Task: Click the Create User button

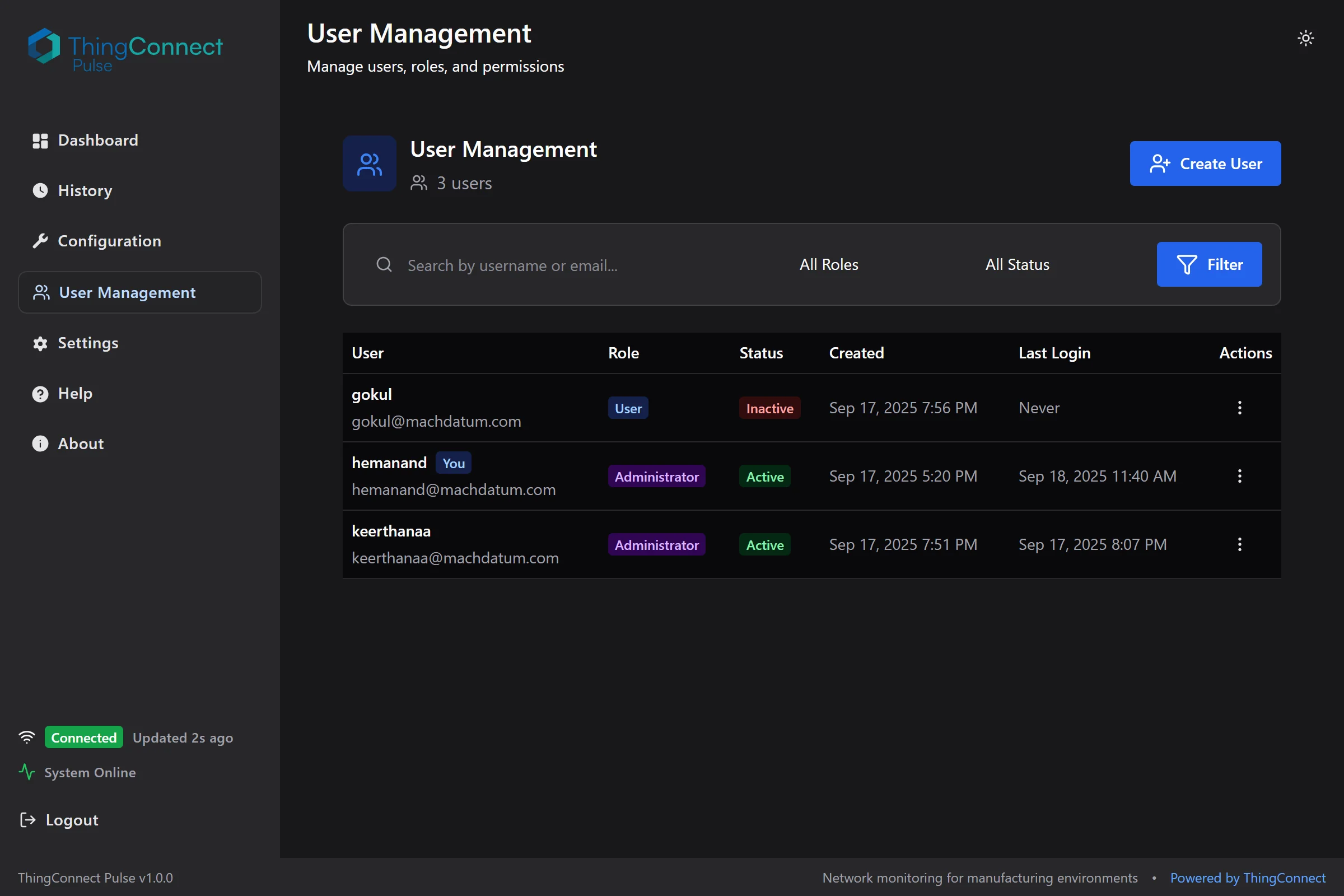Action: point(1205,164)
